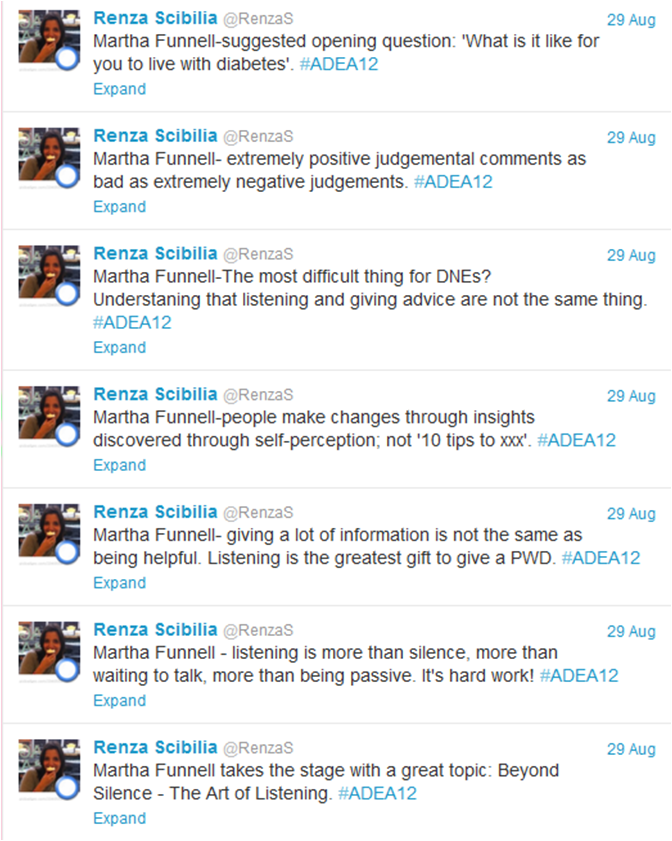Click Renza Scibilia name on 'hard work' tweet
This screenshot has width=672, height=841.
155,630
